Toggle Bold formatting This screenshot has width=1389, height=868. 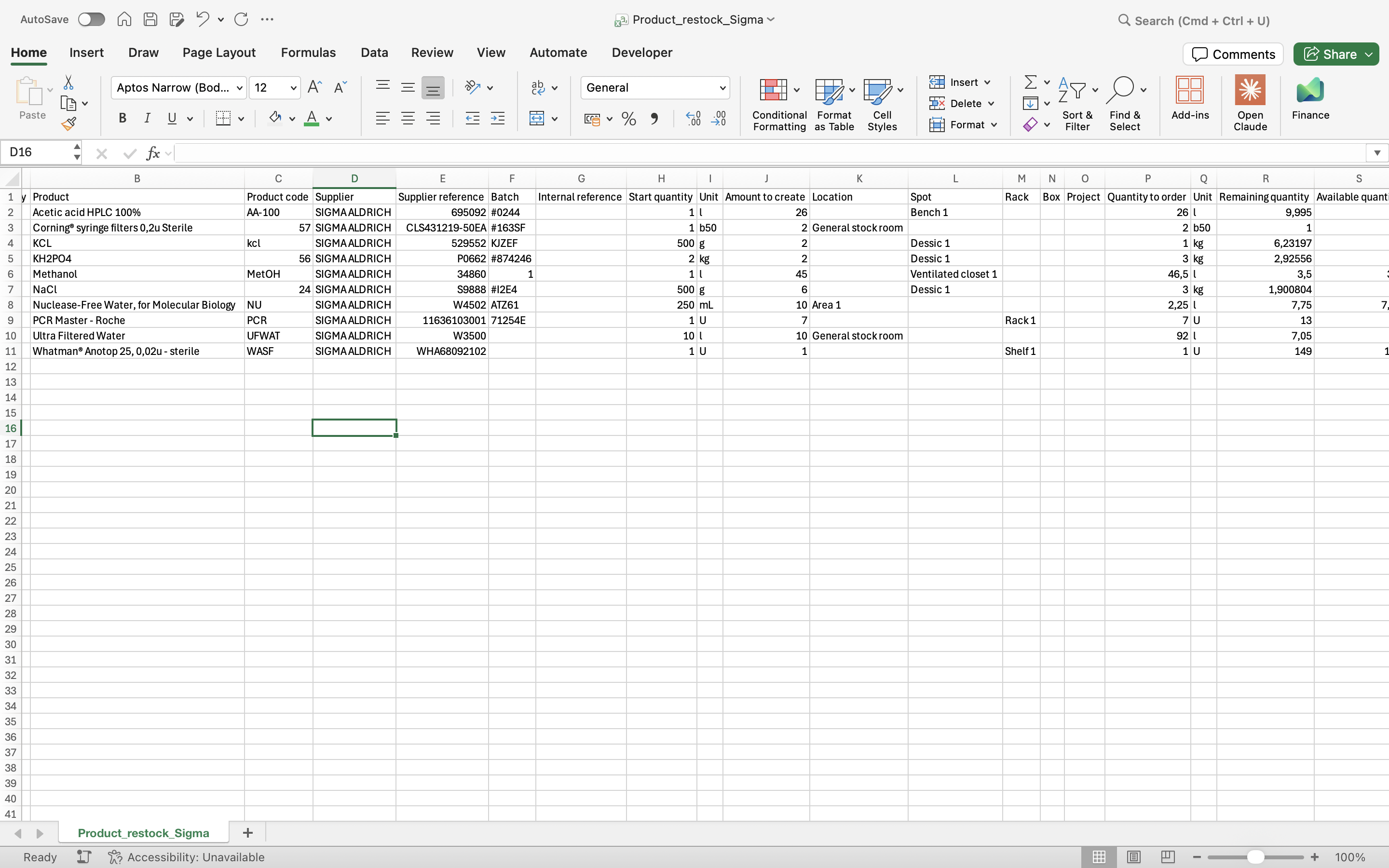[x=122, y=118]
